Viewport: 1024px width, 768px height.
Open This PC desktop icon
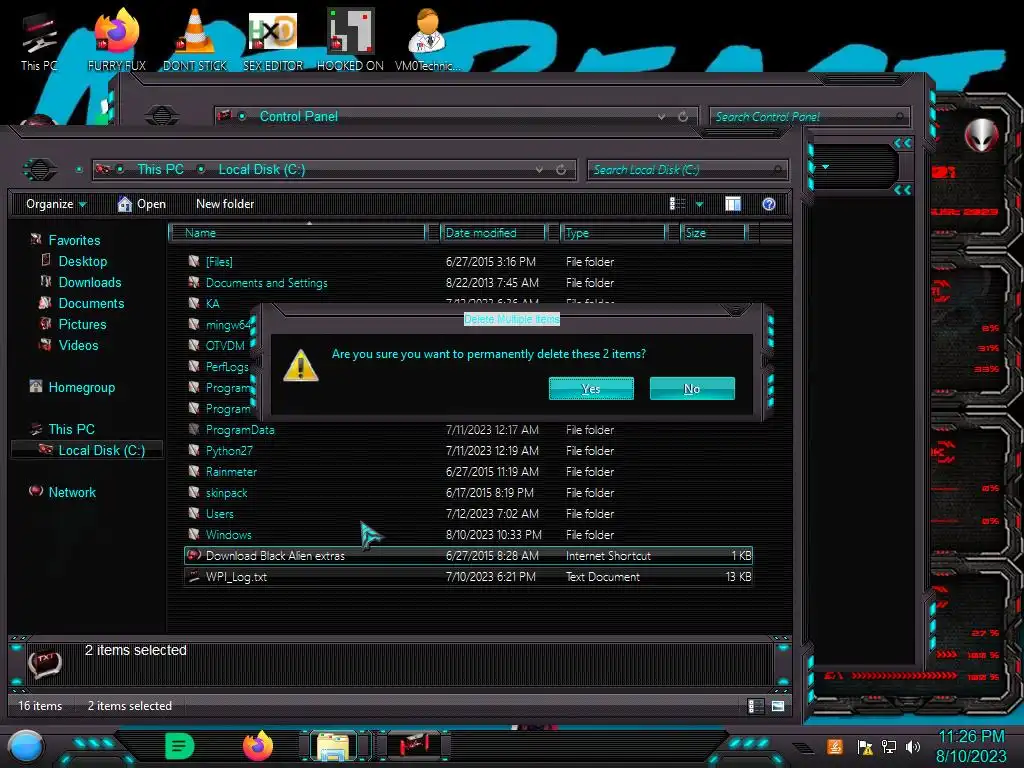[39, 42]
